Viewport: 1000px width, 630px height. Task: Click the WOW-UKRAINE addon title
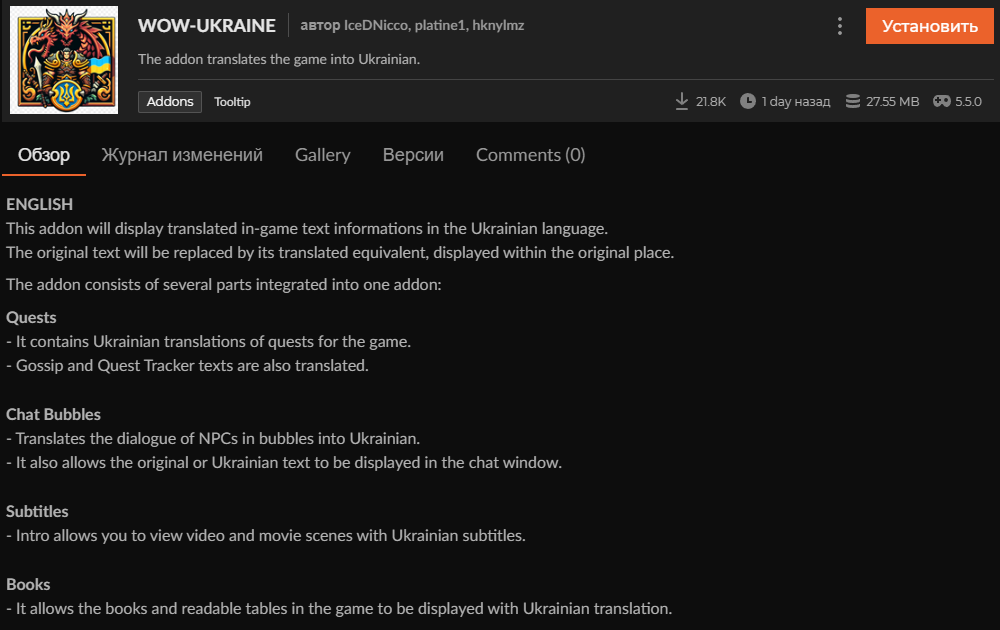(x=207, y=26)
